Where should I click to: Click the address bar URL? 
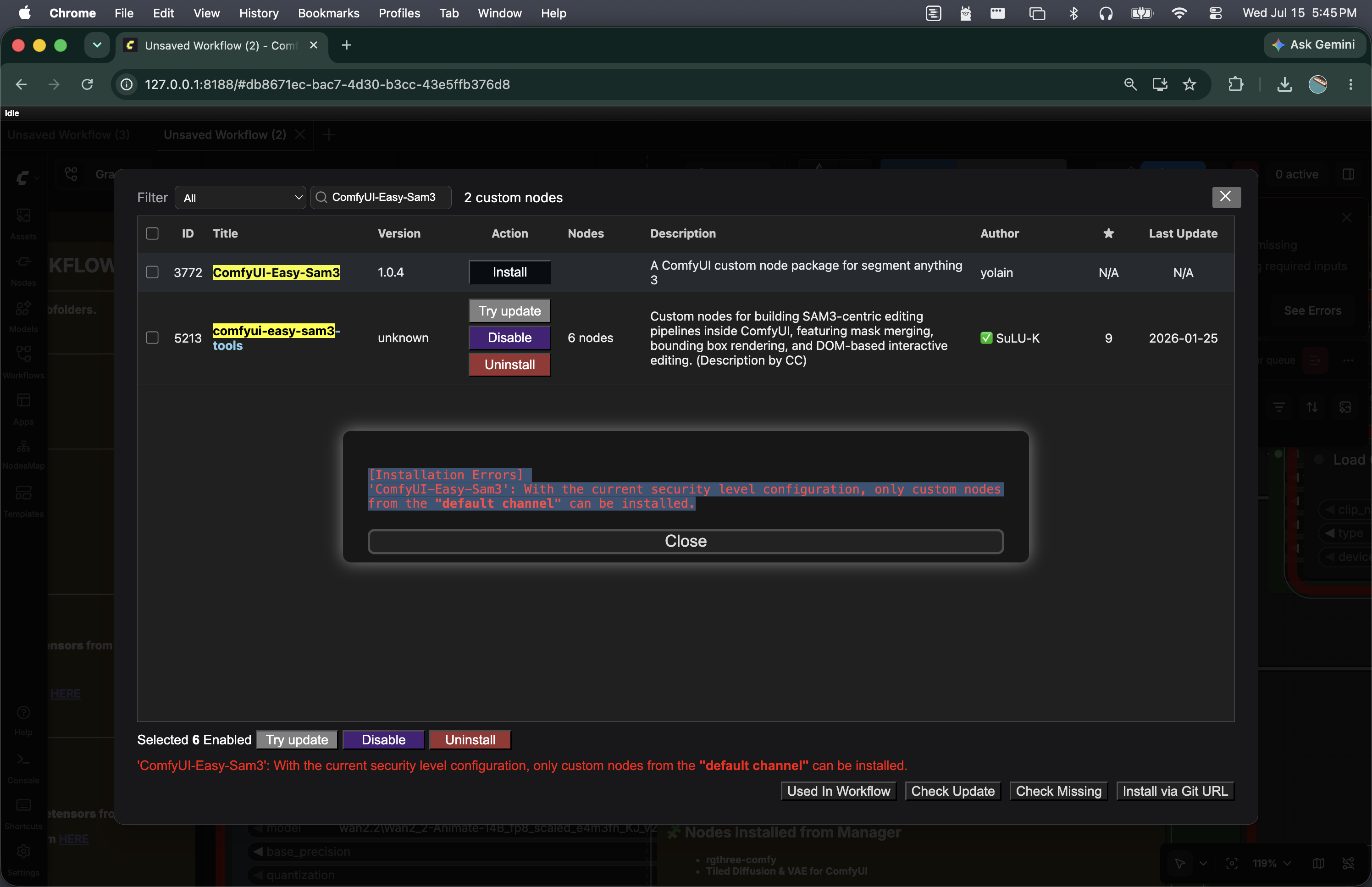tap(327, 85)
